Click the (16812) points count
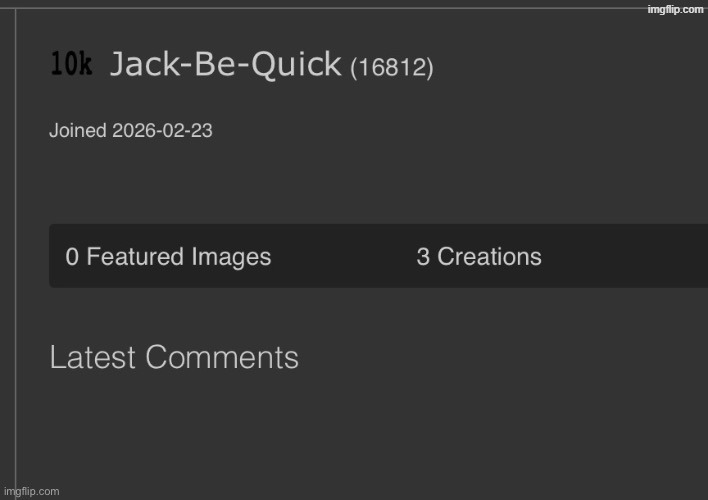This screenshot has height=500, width=708. (x=391, y=68)
